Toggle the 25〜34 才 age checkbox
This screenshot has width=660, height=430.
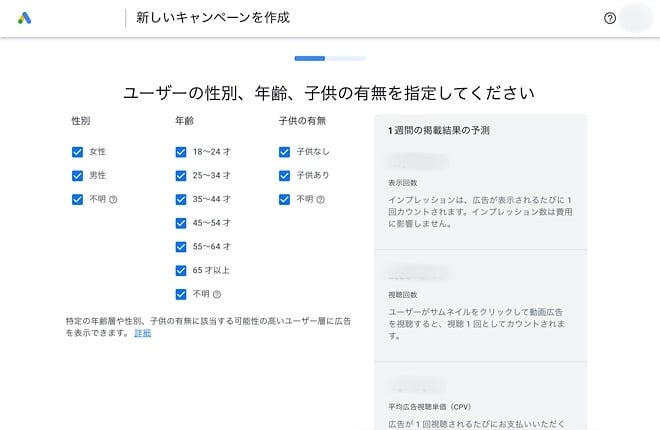pyautogui.click(x=181, y=176)
